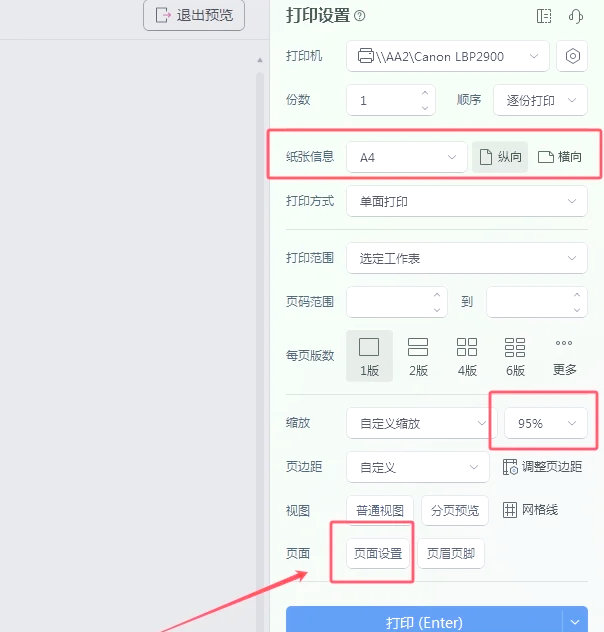Click the 页码范围 end page field
604x632 pixels.
537,302
